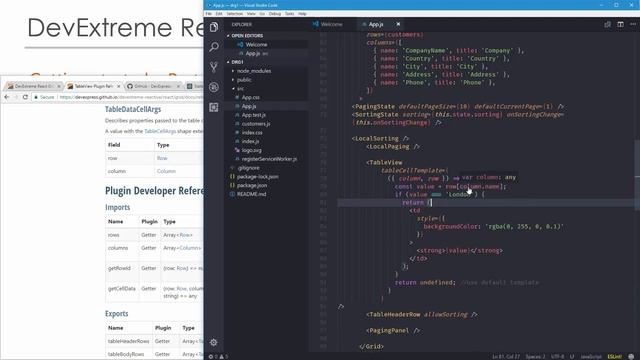This screenshot has height=360, width=640.
Task: Open the File menu
Action: tap(209, 14)
